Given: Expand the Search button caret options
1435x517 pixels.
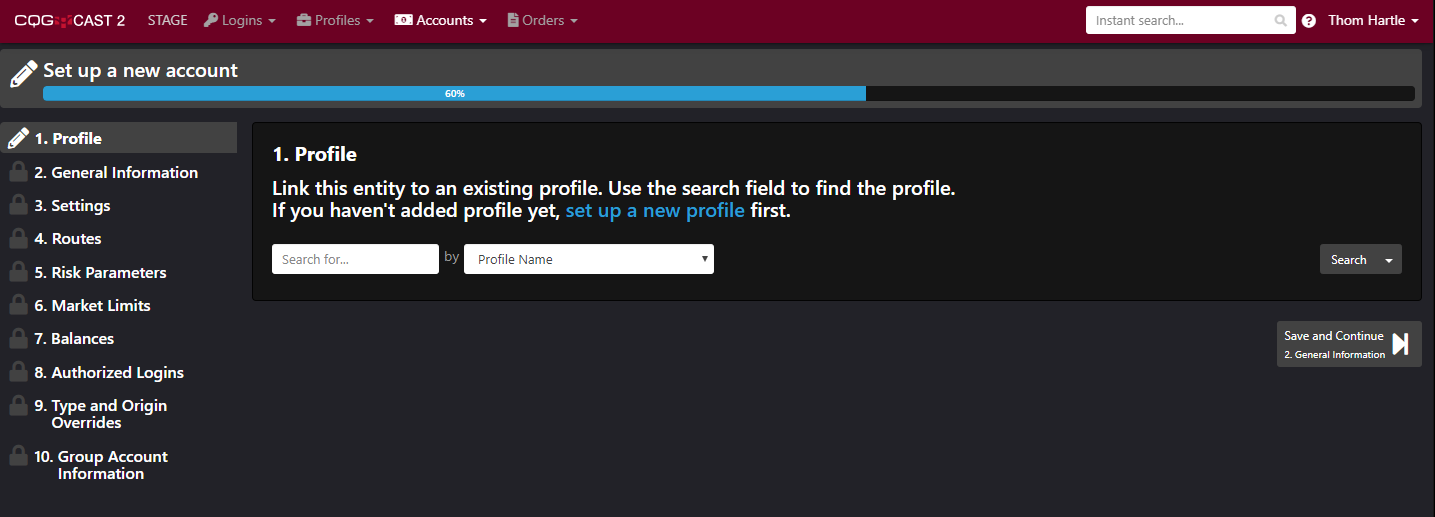Looking at the screenshot, I should (1389, 260).
